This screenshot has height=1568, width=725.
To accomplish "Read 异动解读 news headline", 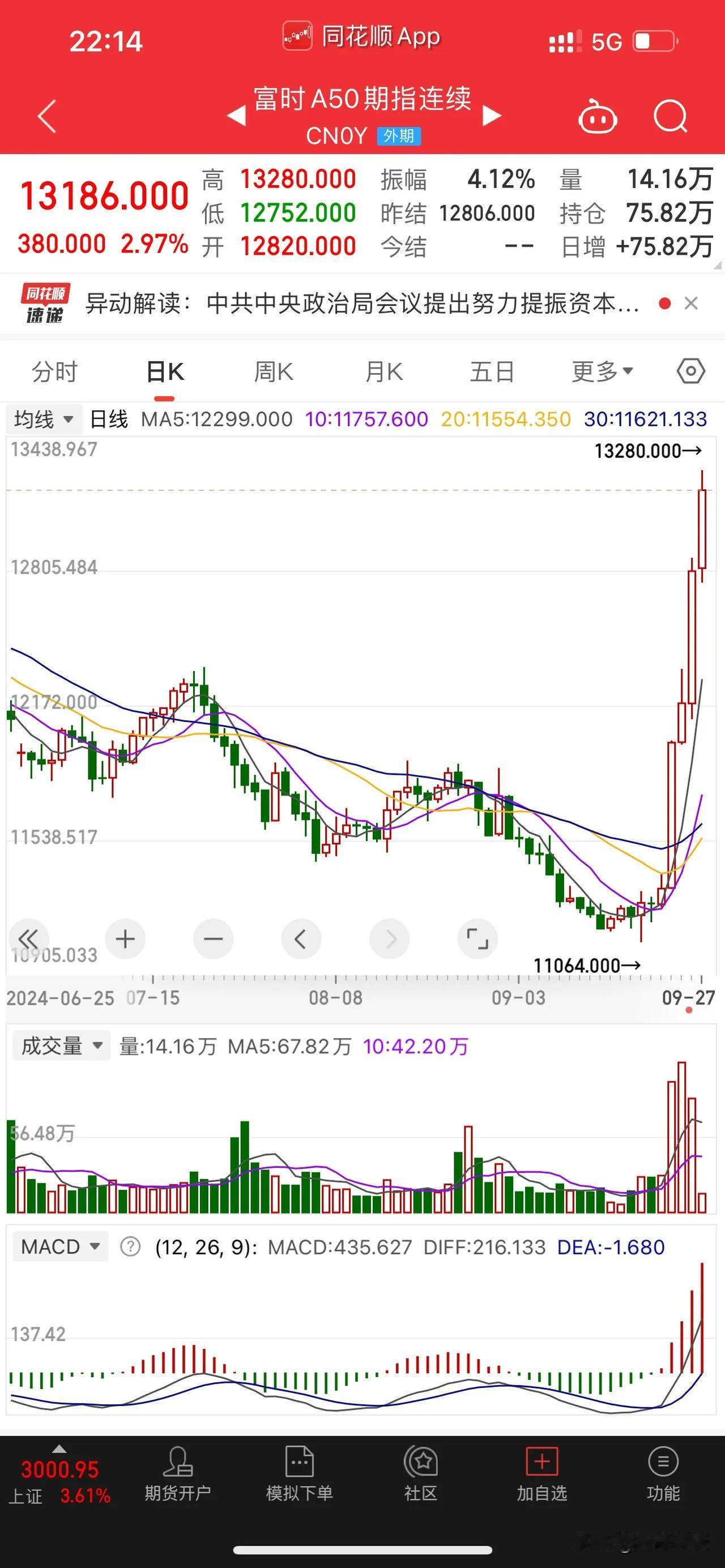I will (x=363, y=303).
